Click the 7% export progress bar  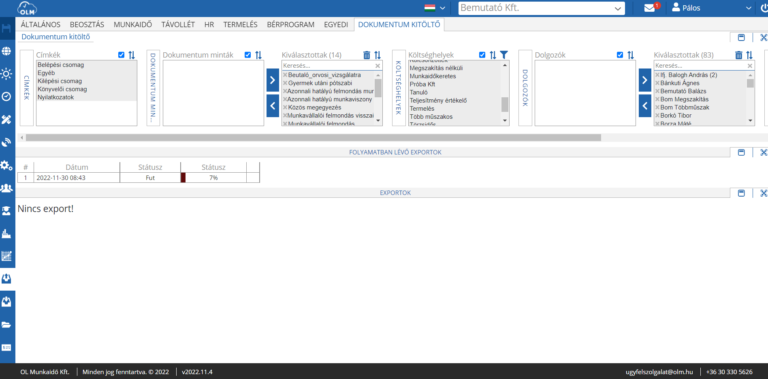[214, 178]
